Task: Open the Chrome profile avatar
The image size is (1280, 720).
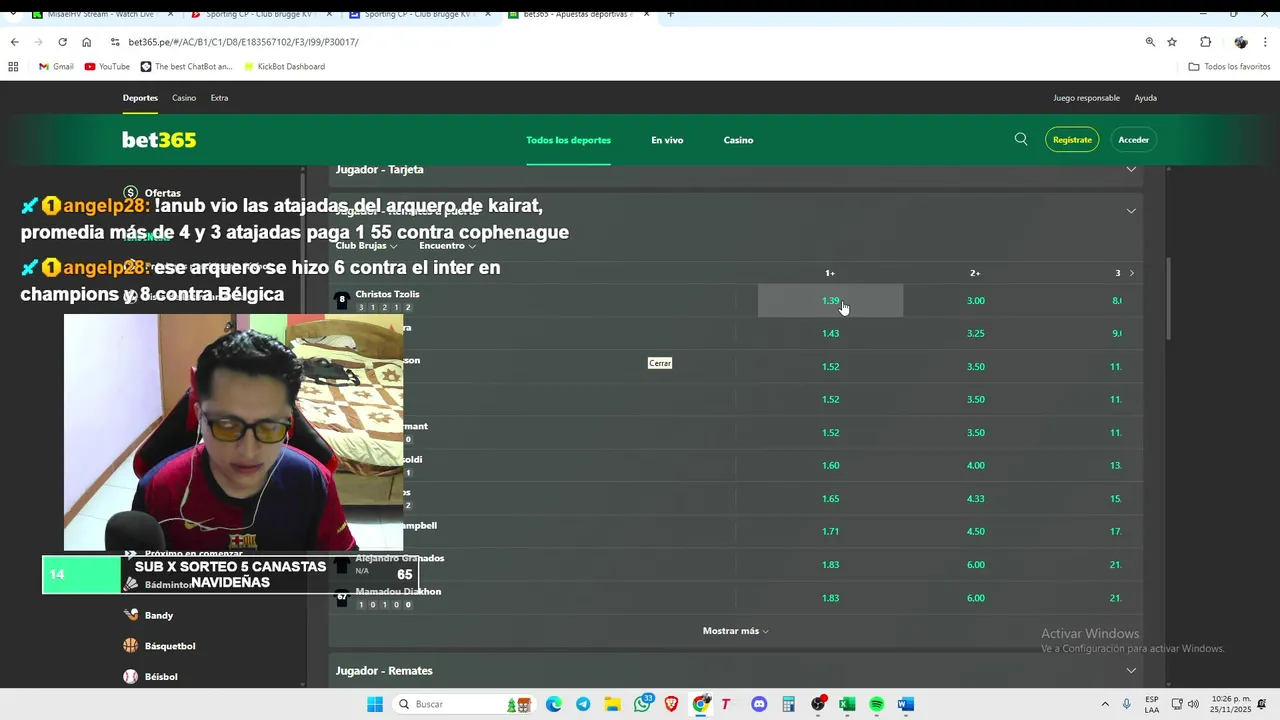Action: 1240,42
